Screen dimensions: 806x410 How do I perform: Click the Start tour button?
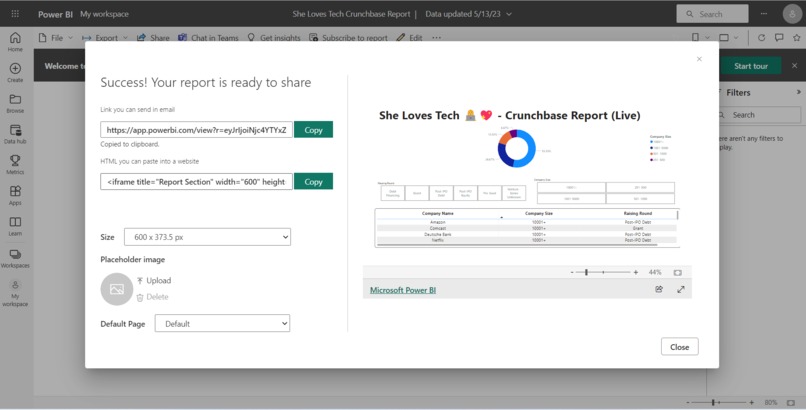[750, 66]
